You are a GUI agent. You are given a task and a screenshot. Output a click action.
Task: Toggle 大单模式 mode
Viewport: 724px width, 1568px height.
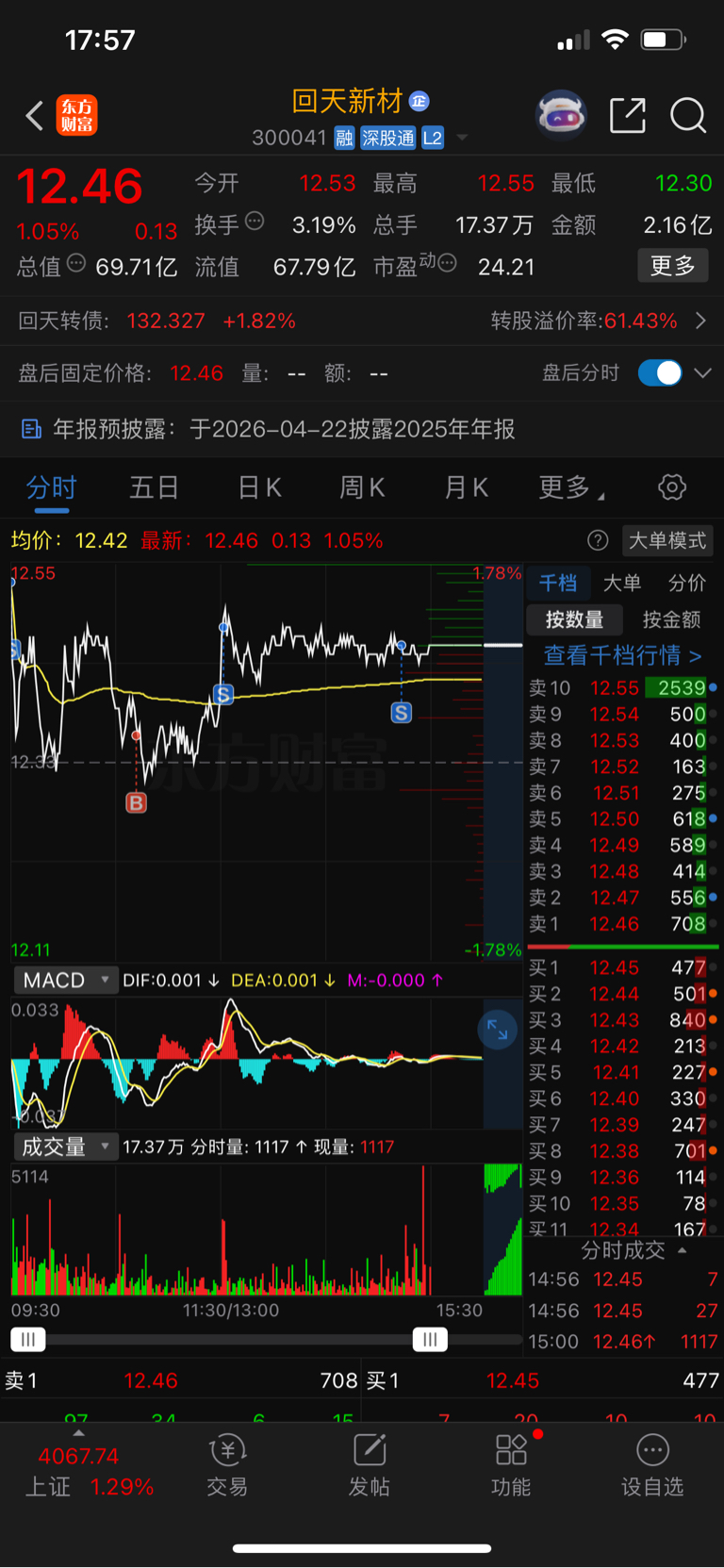point(667,540)
